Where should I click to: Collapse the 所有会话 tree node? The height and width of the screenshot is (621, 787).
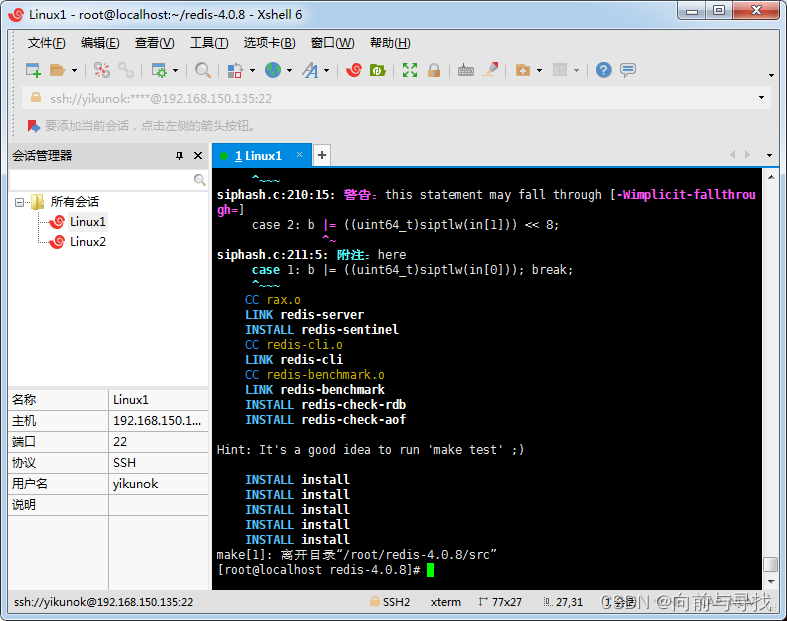click(x=19, y=202)
